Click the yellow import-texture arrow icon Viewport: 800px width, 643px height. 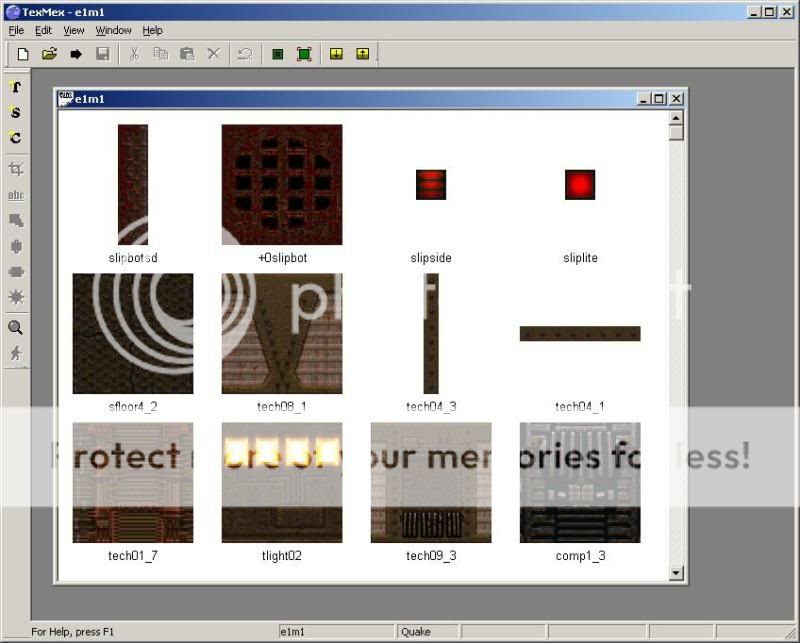click(x=338, y=53)
